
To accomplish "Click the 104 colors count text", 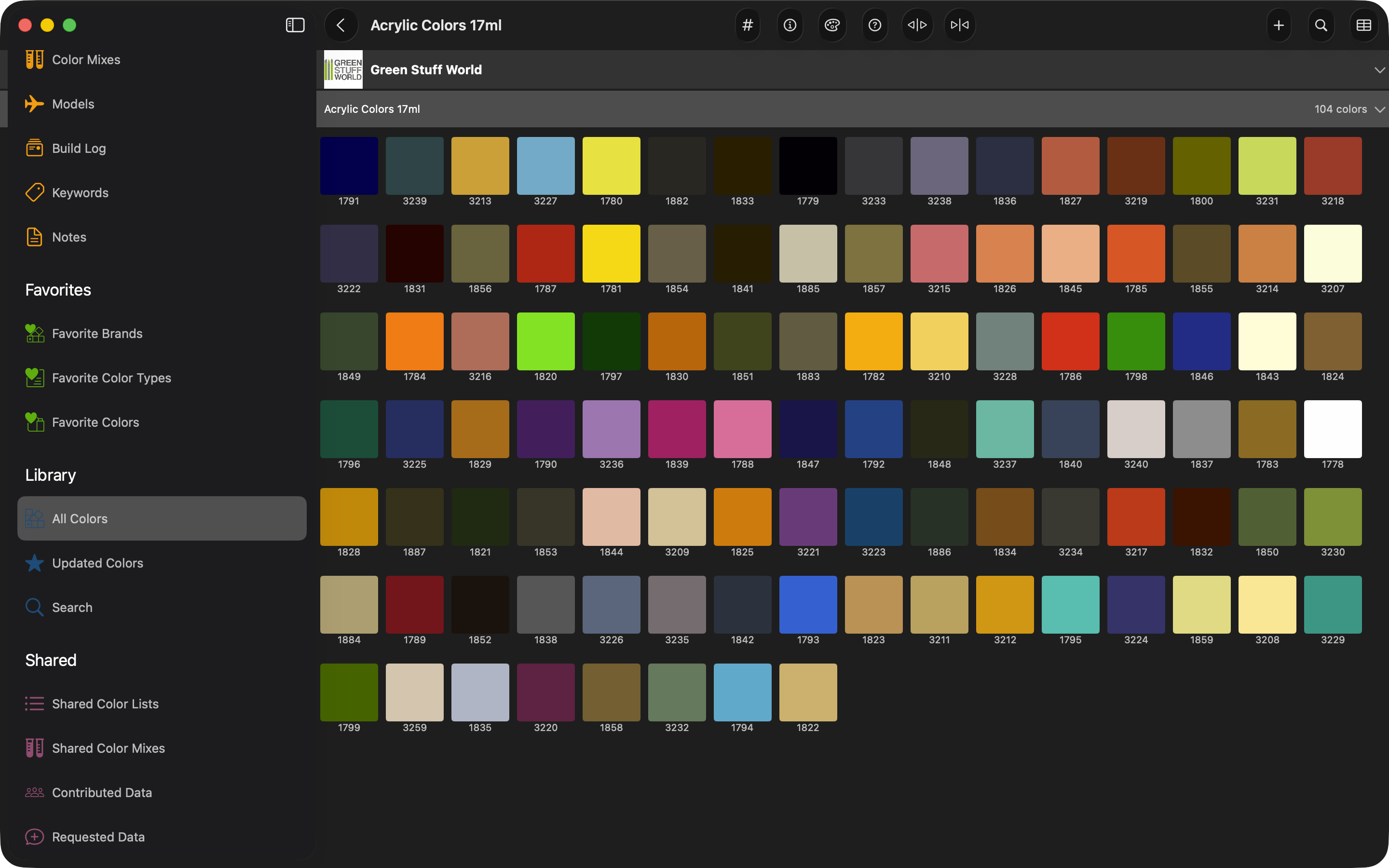I will (x=1341, y=109).
